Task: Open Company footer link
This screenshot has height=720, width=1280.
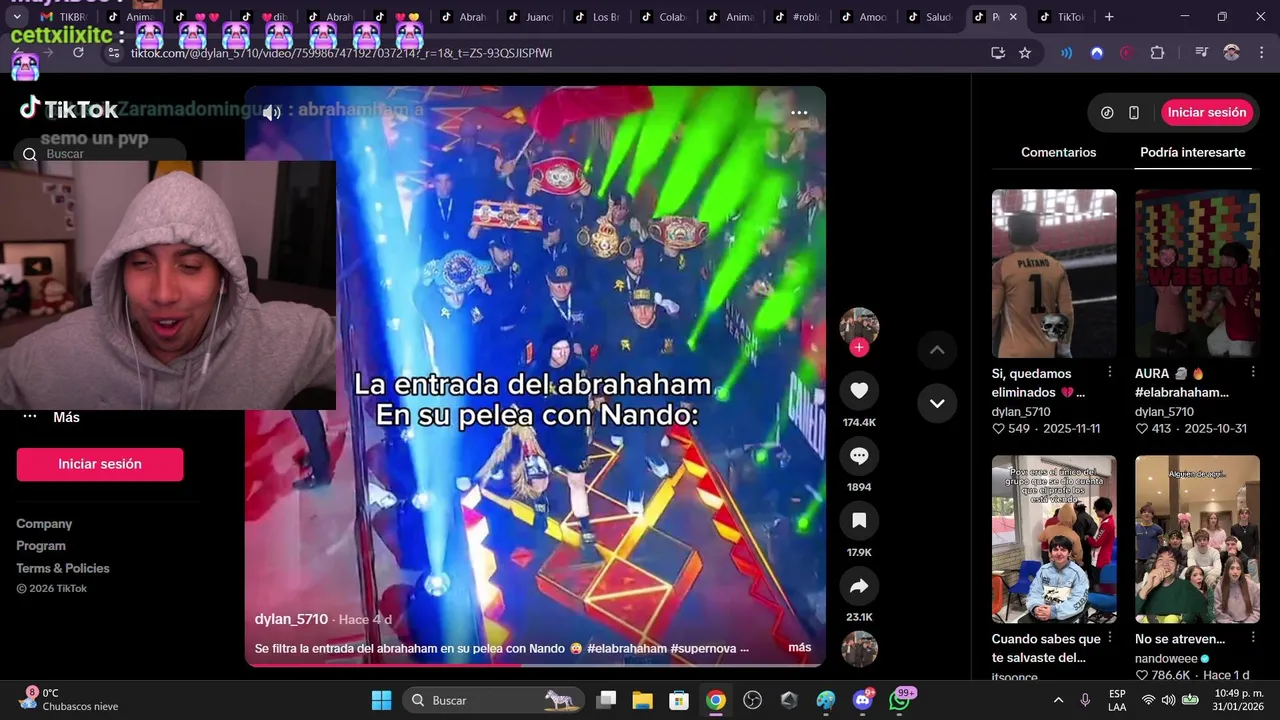Action: pyautogui.click(x=44, y=524)
